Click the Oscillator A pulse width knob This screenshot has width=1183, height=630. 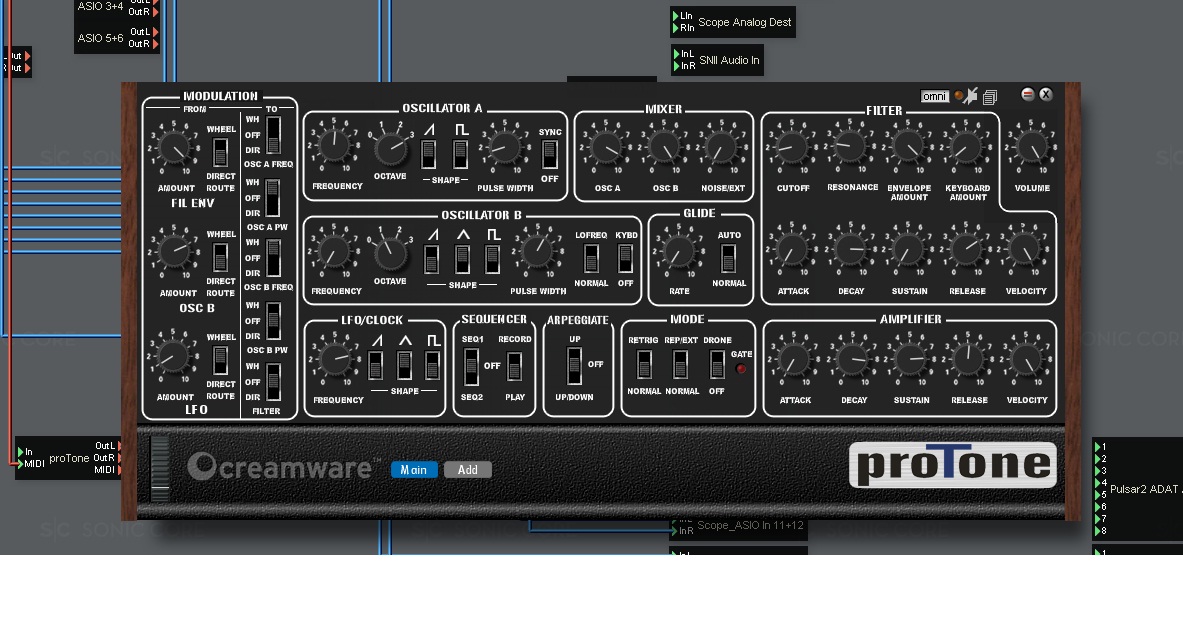pos(504,146)
